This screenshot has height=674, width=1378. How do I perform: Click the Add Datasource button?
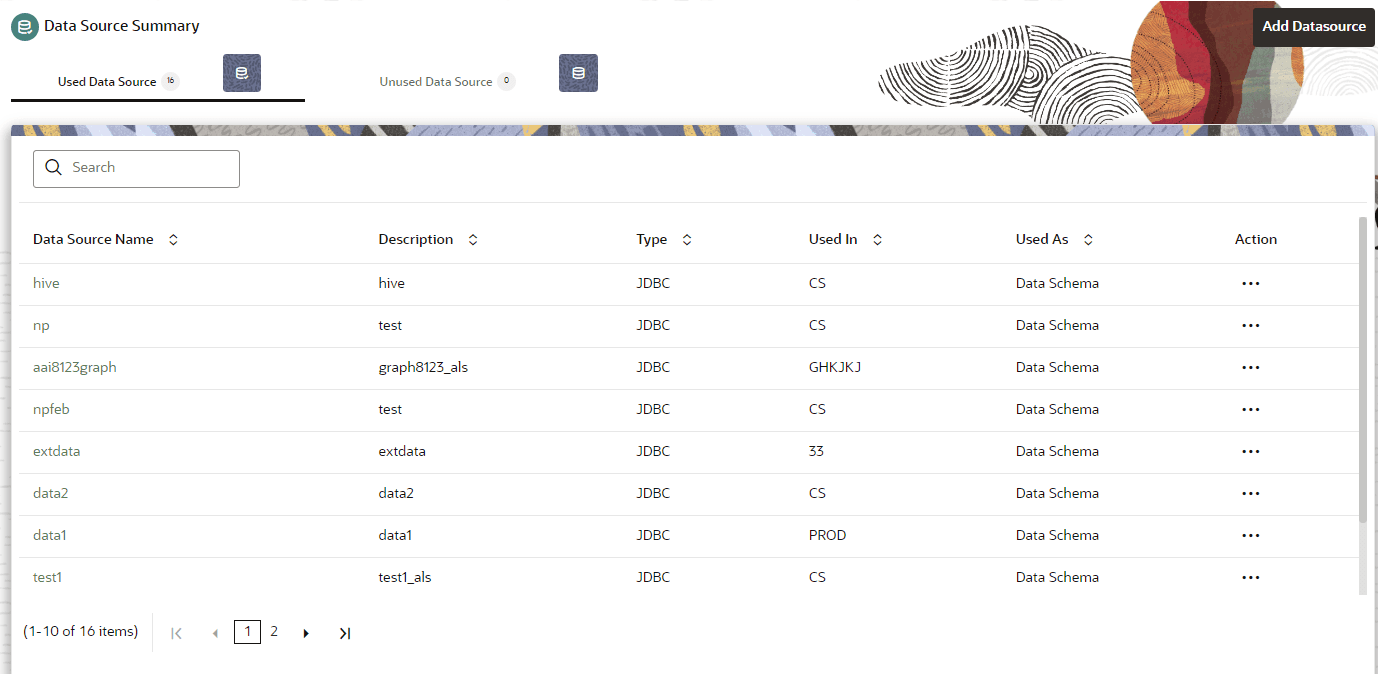tap(1313, 27)
